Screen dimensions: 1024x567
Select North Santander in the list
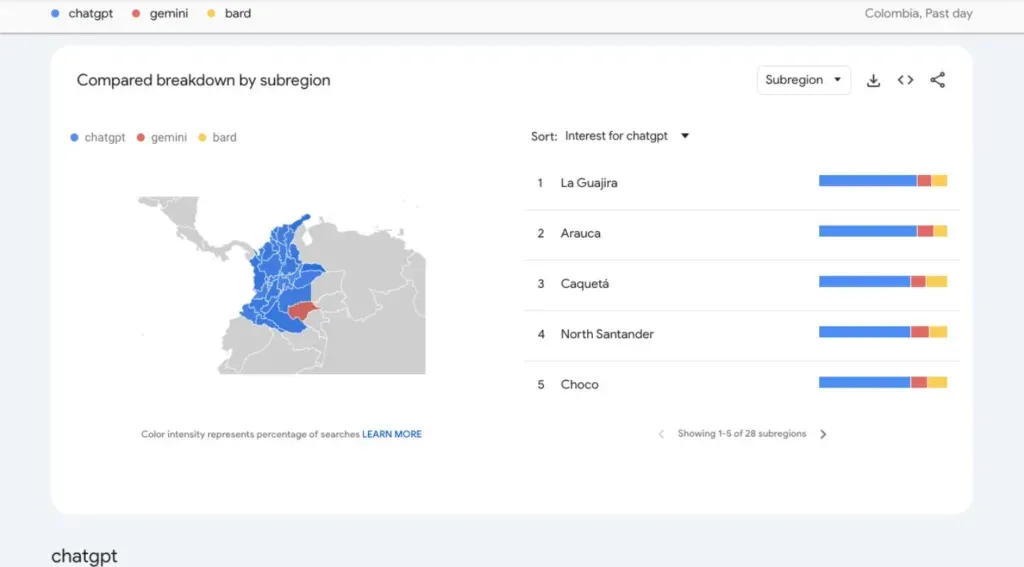point(607,334)
